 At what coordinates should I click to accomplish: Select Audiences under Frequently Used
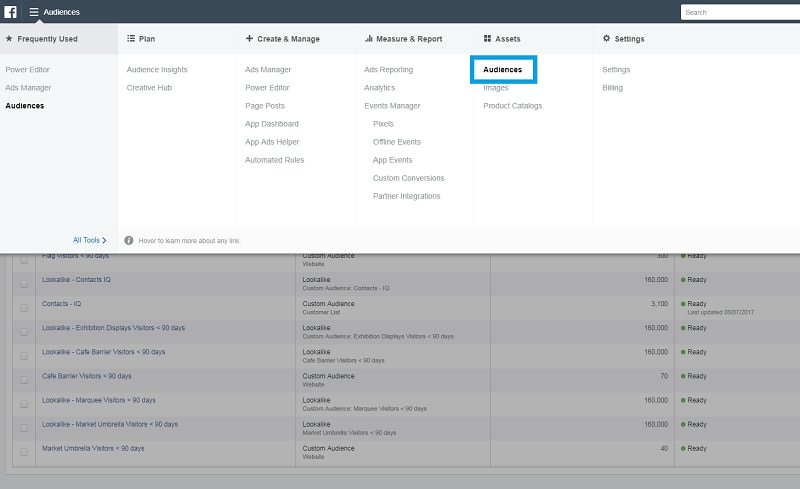pos(24,106)
